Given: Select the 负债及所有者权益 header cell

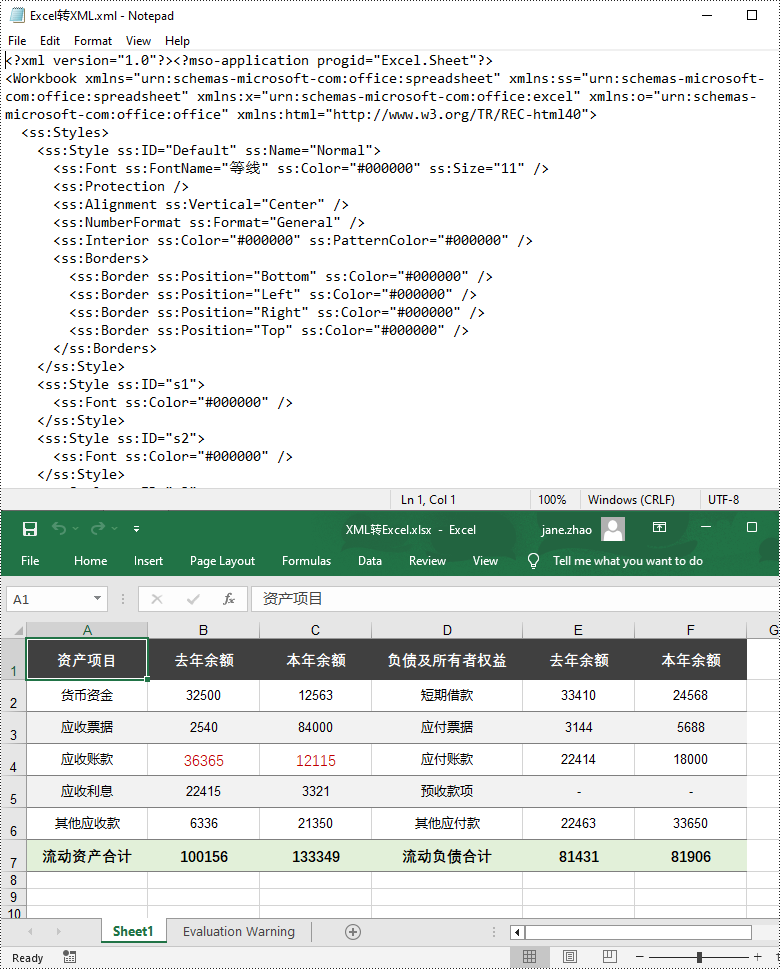Looking at the screenshot, I should click(447, 660).
